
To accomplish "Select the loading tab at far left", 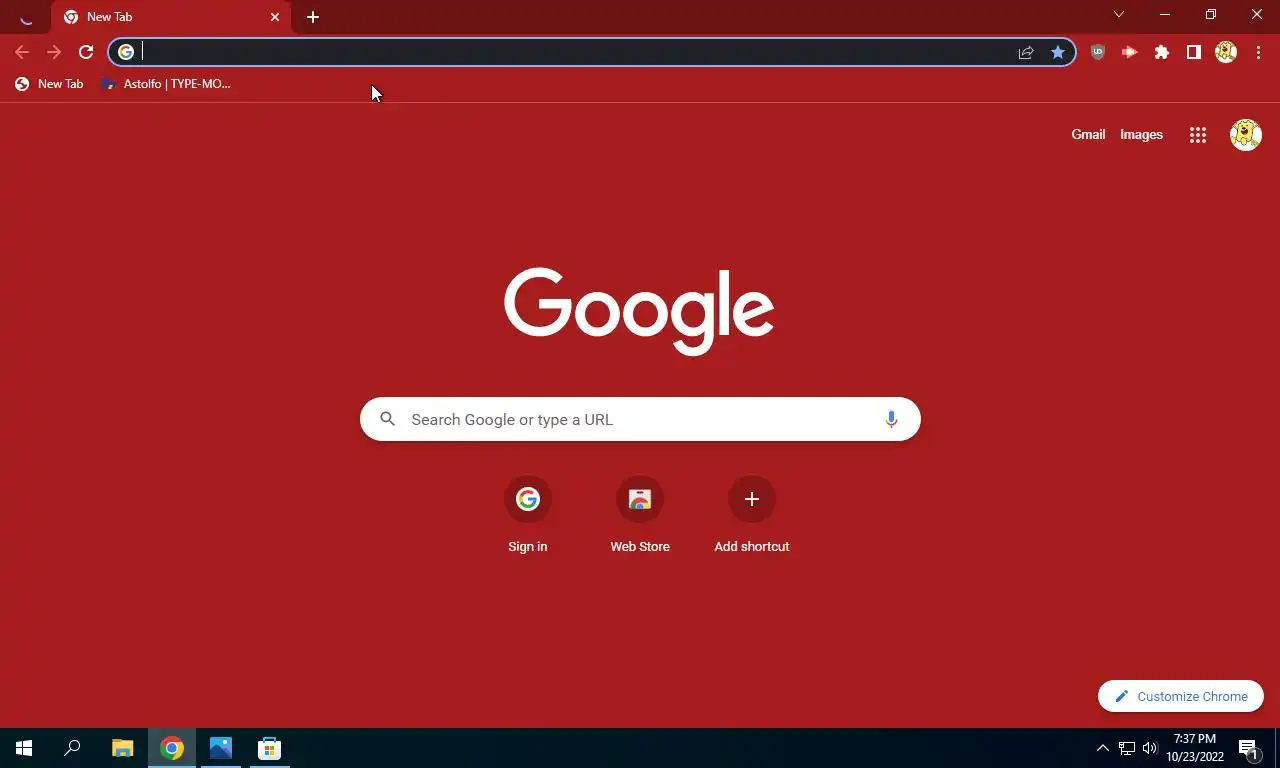I will [x=26, y=17].
